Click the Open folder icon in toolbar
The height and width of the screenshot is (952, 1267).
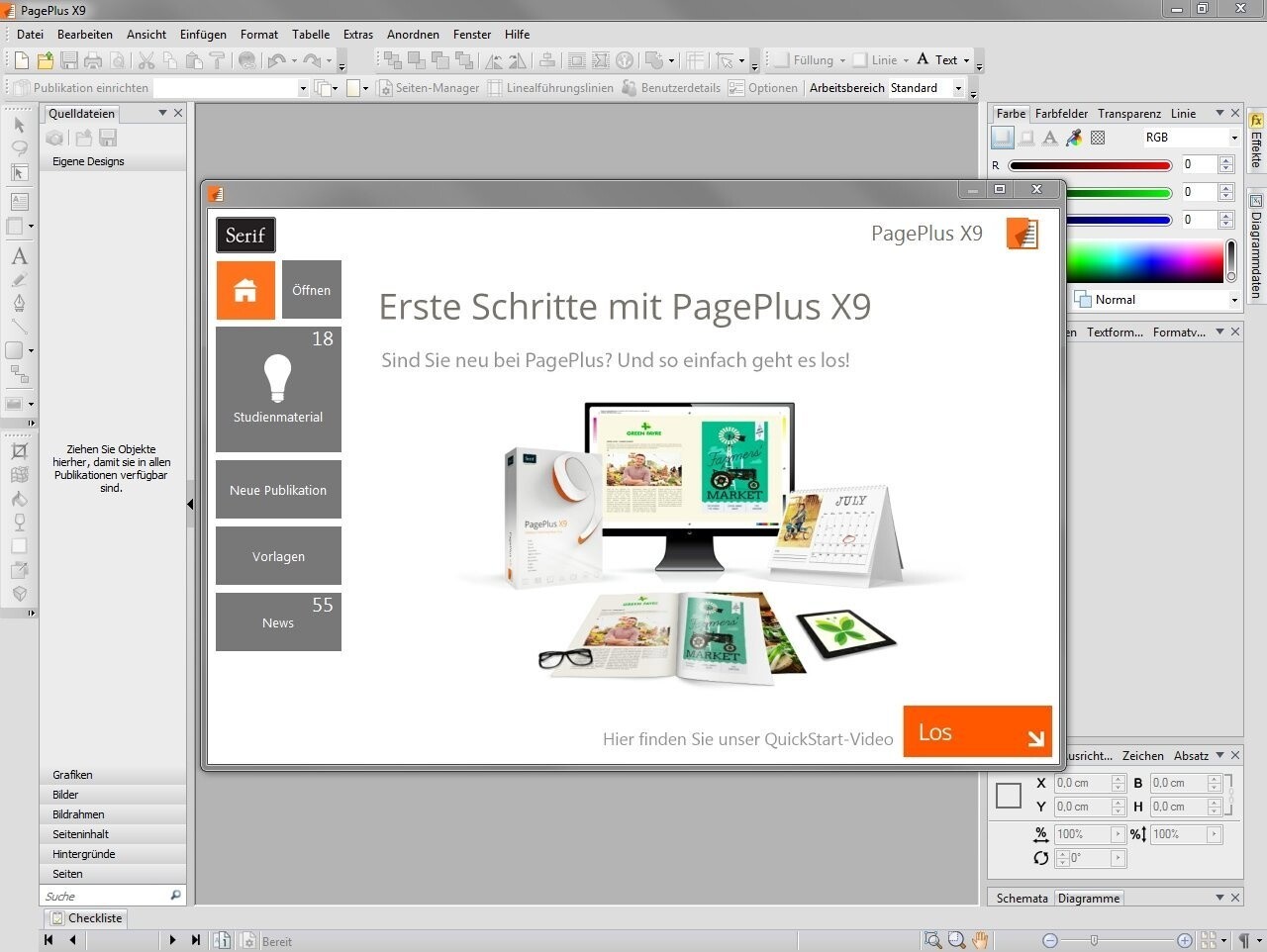[46, 60]
